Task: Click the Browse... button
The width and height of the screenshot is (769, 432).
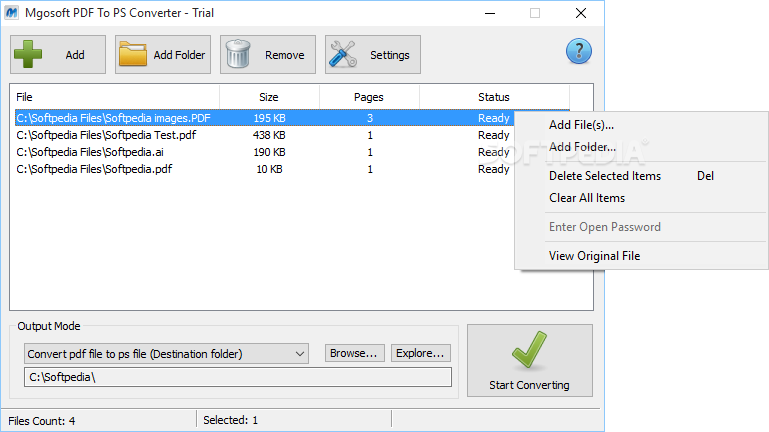Action: pyautogui.click(x=355, y=353)
